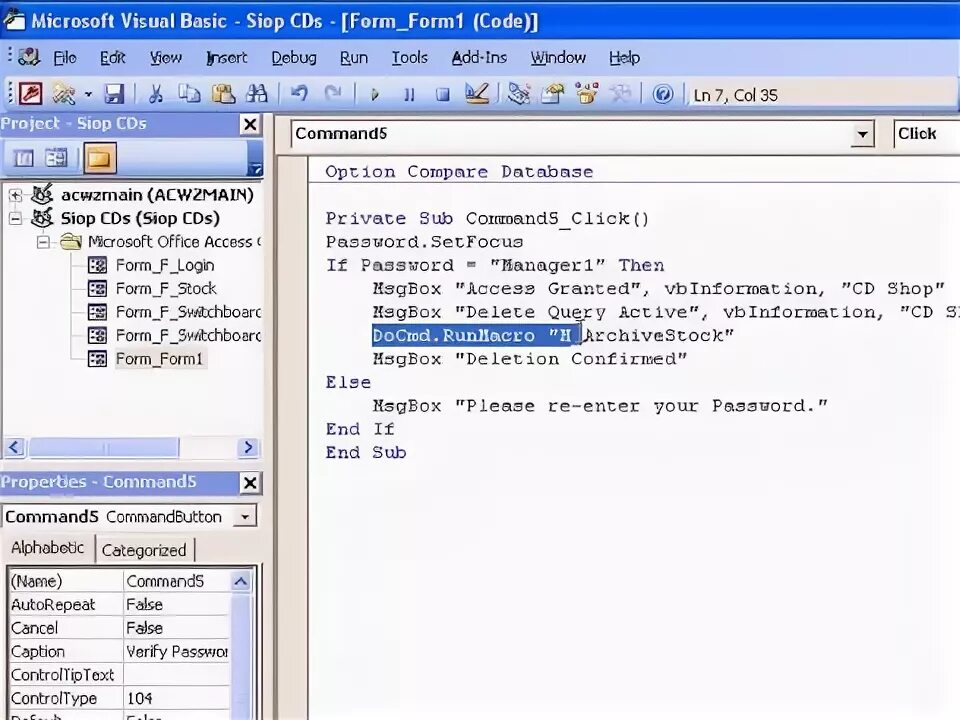
Task: Click the Redo toolbar icon
Action: [332, 94]
